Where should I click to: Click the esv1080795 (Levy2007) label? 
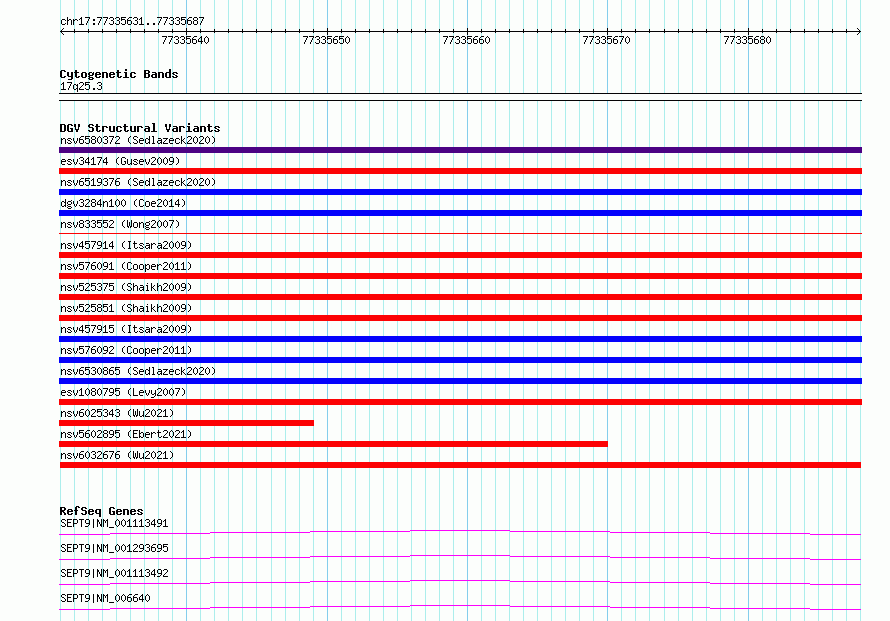(123, 392)
